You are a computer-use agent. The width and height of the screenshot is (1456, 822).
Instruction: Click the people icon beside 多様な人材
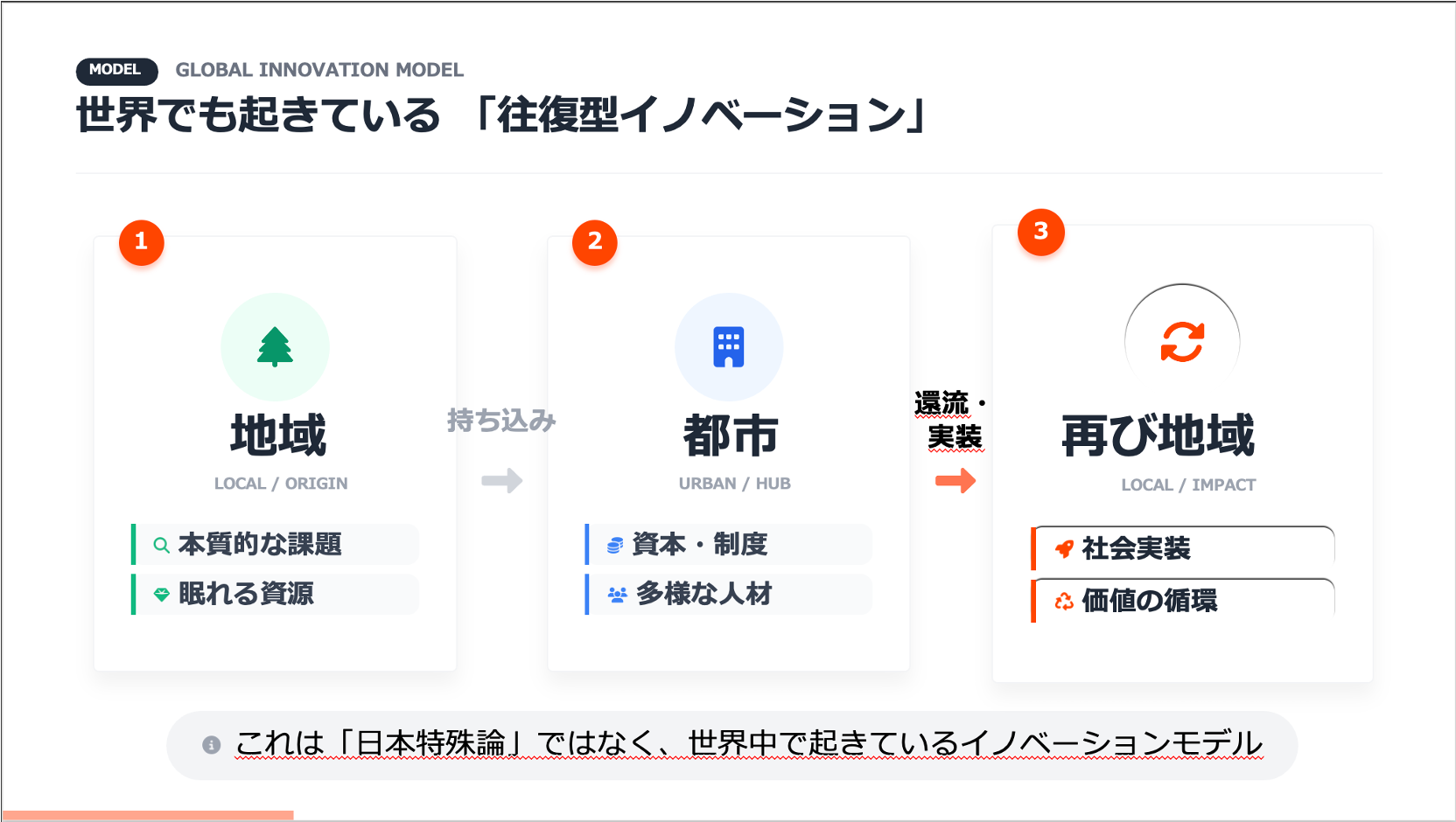pos(617,595)
